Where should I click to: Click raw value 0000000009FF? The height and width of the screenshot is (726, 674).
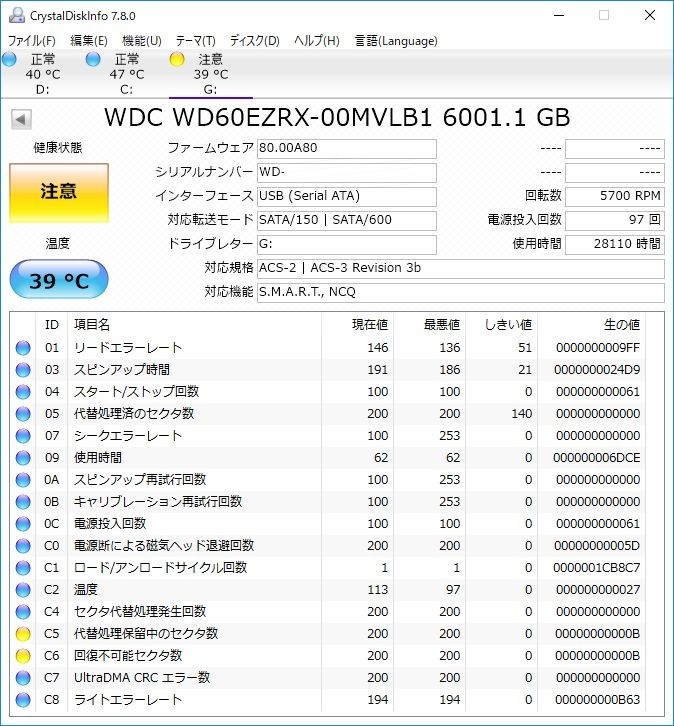click(598, 348)
